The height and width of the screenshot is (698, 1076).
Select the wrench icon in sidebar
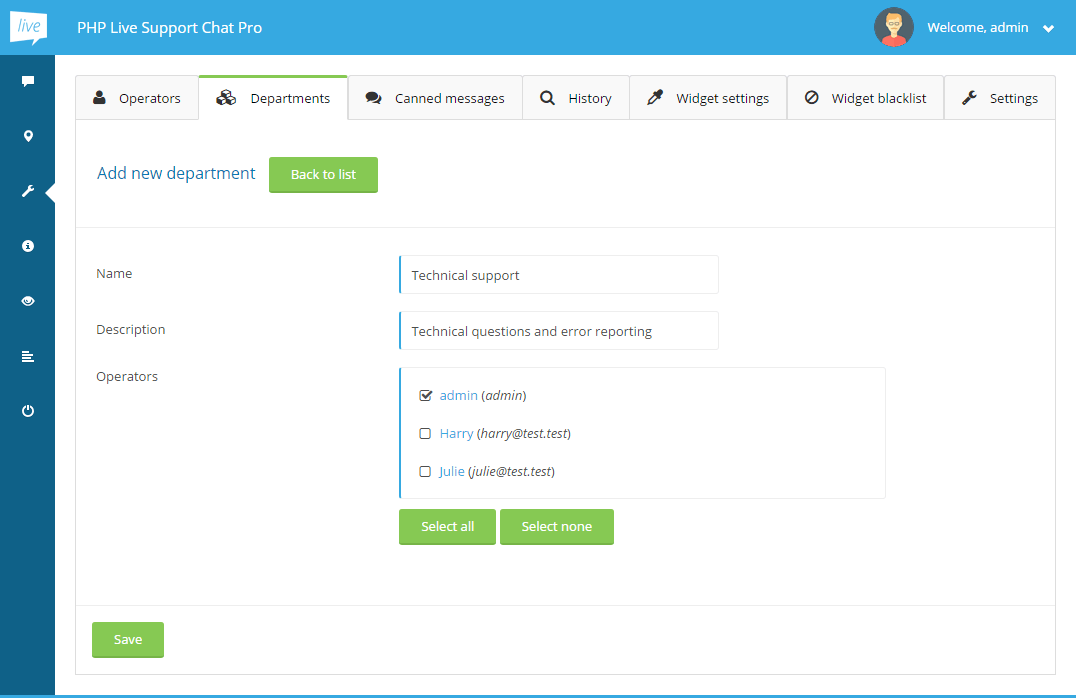28,191
